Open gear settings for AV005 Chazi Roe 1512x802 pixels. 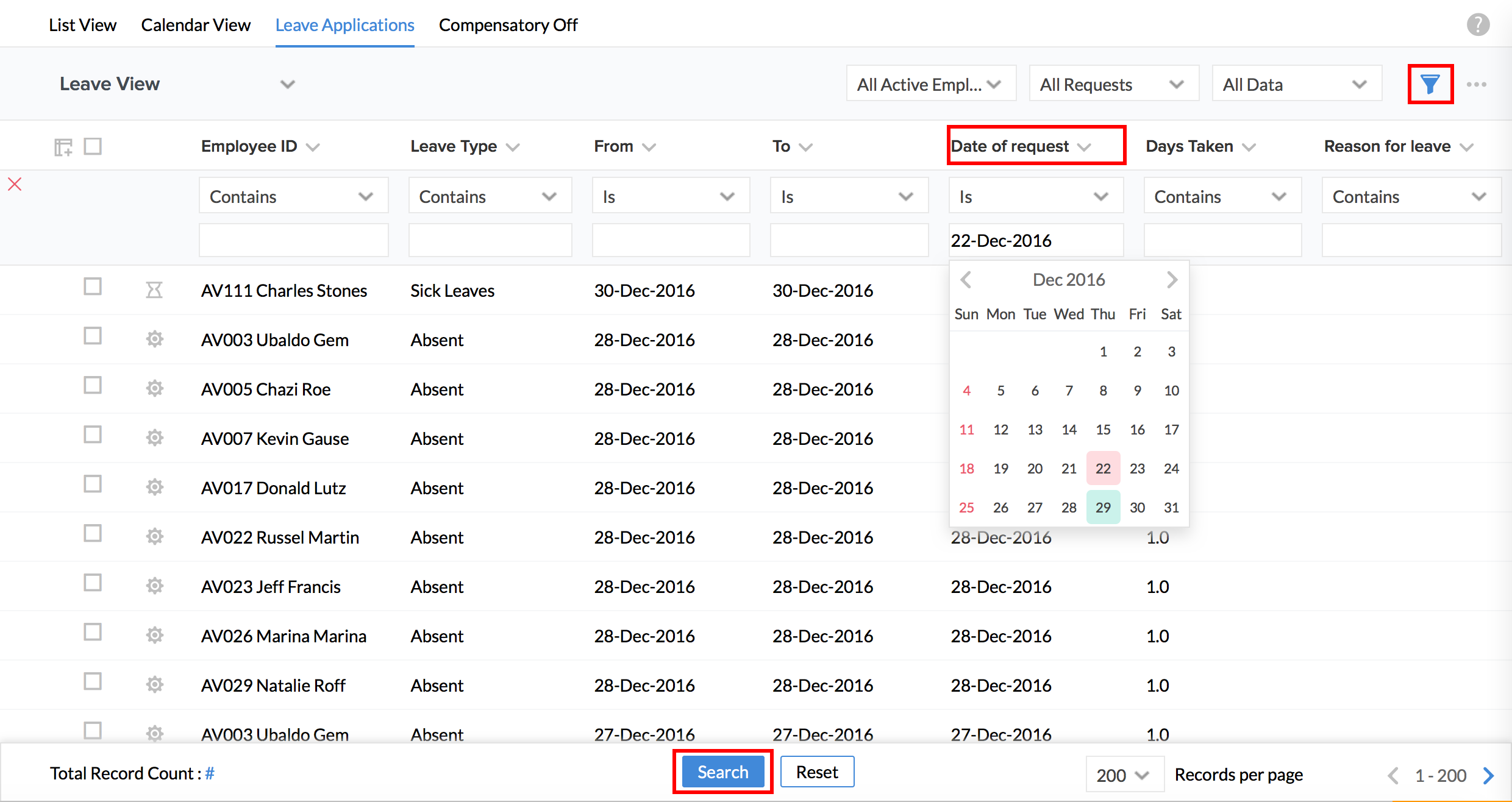pyautogui.click(x=155, y=388)
